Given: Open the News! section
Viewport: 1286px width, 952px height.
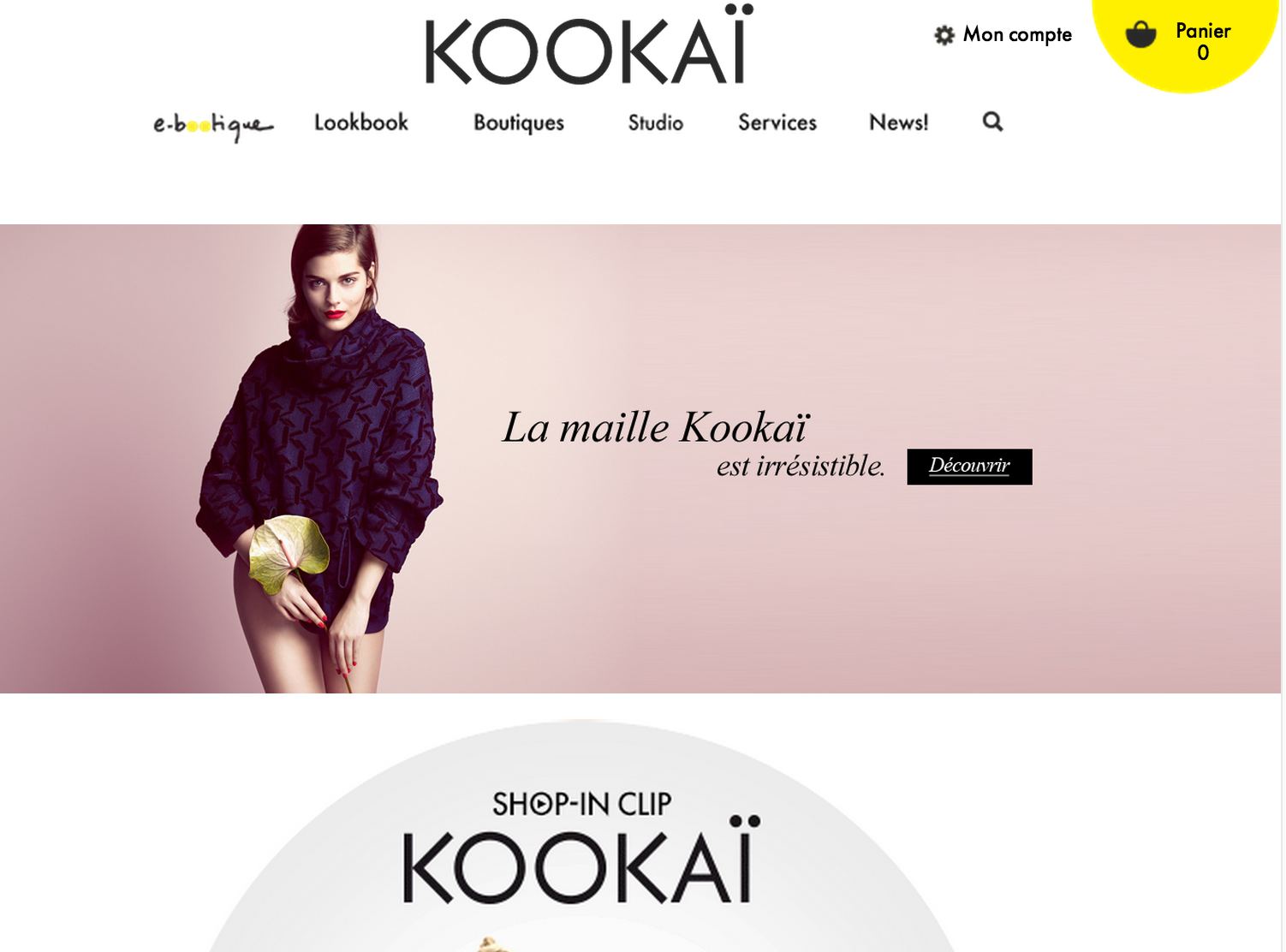Looking at the screenshot, I should tap(899, 122).
